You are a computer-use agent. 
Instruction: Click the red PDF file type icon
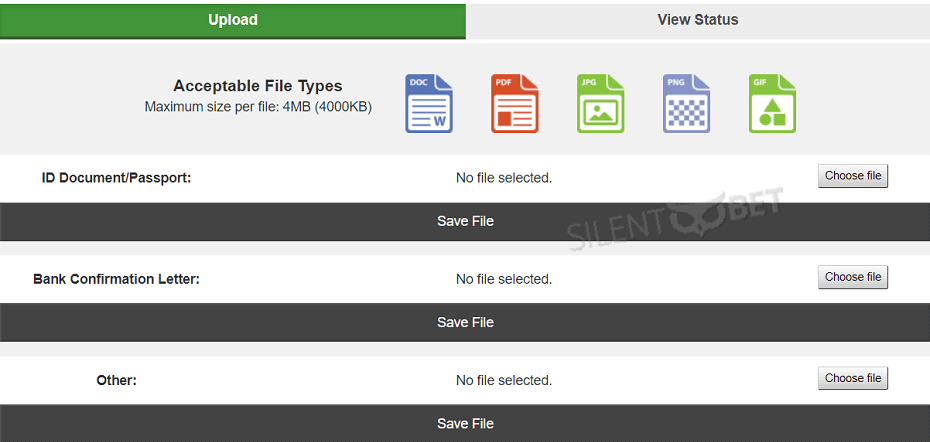[515, 103]
